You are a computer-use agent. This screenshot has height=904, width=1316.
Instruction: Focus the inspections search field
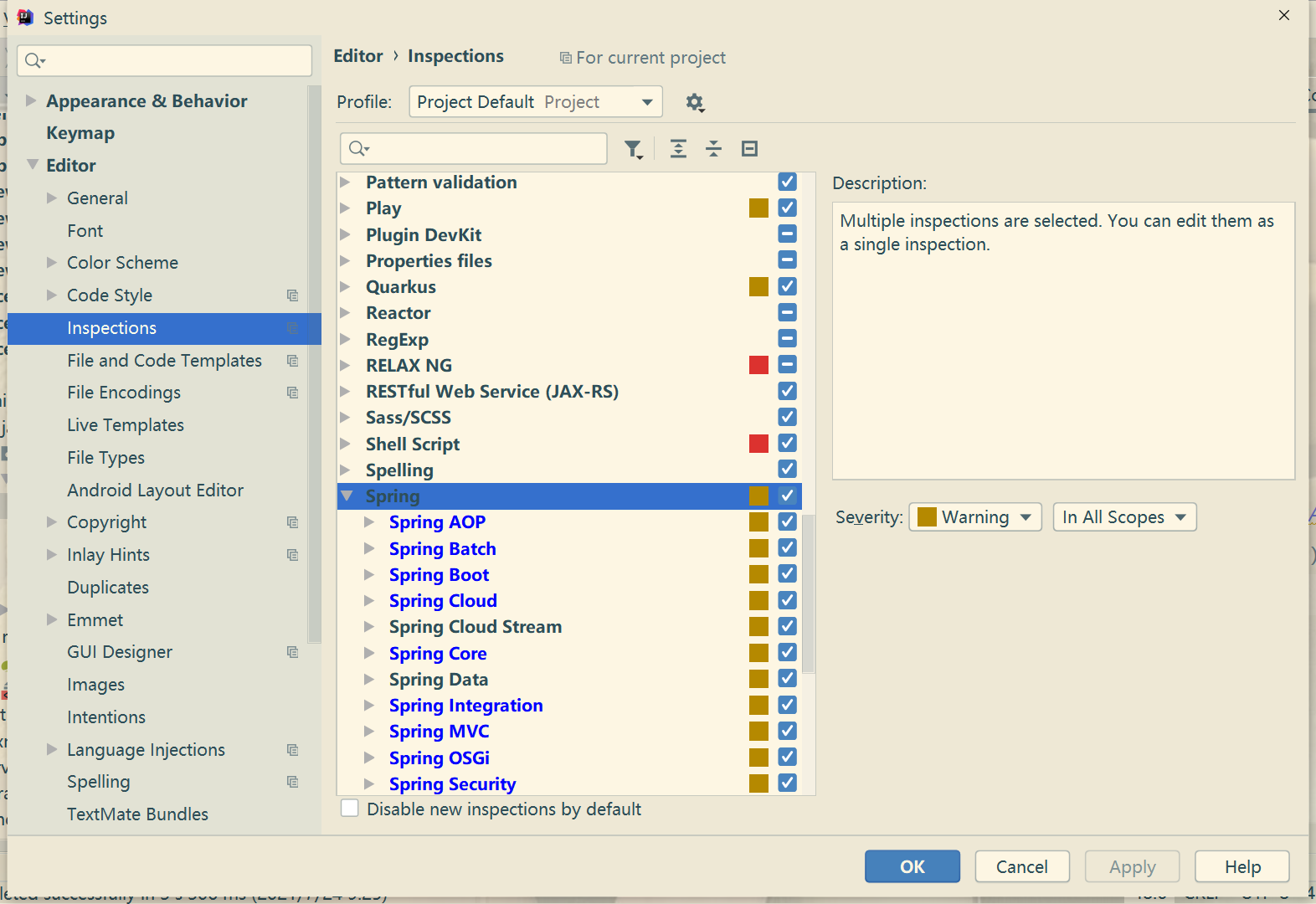click(474, 148)
